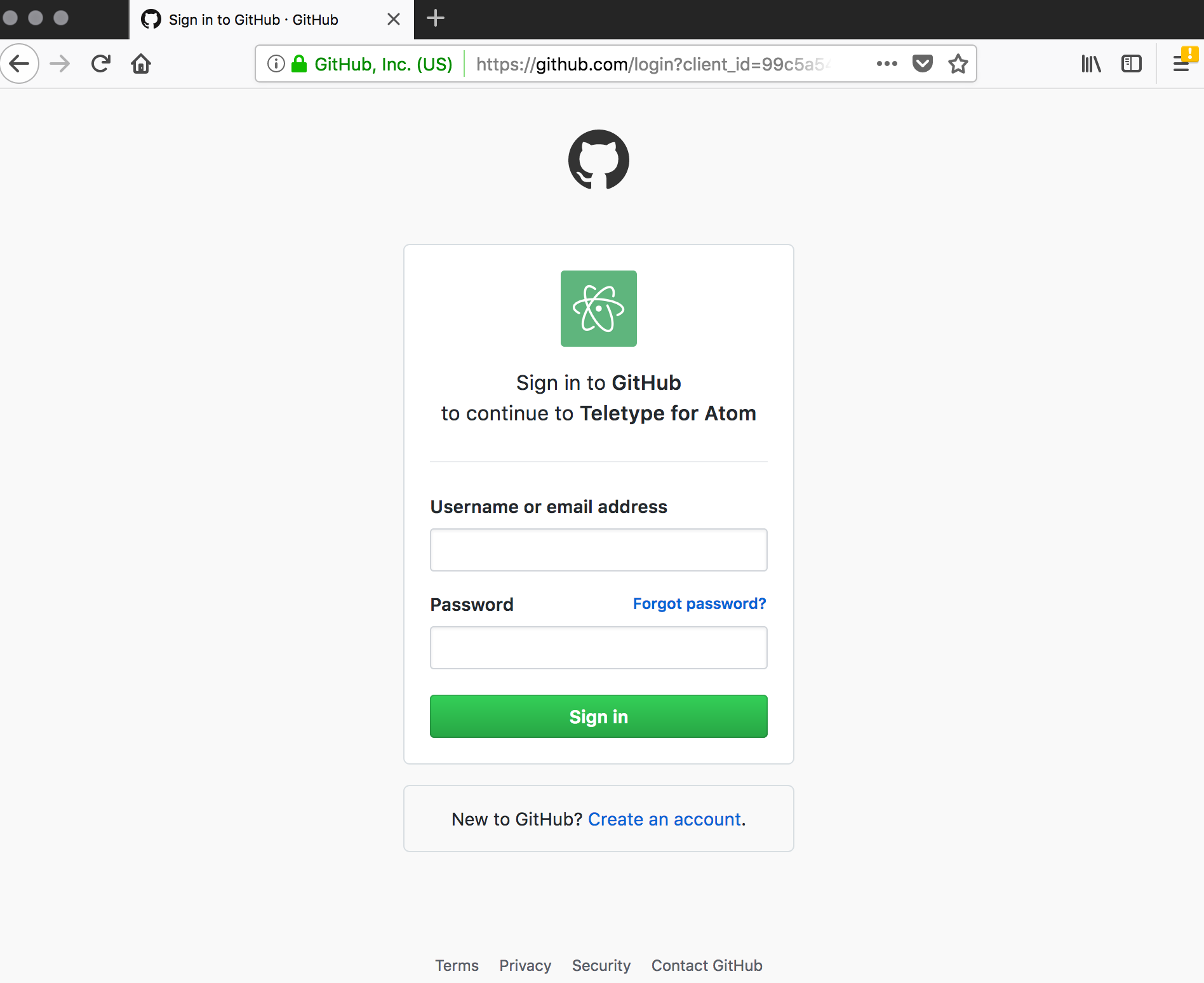Click the Username or email address field
Screen dimensions: 1204x983
click(x=598, y=549)
